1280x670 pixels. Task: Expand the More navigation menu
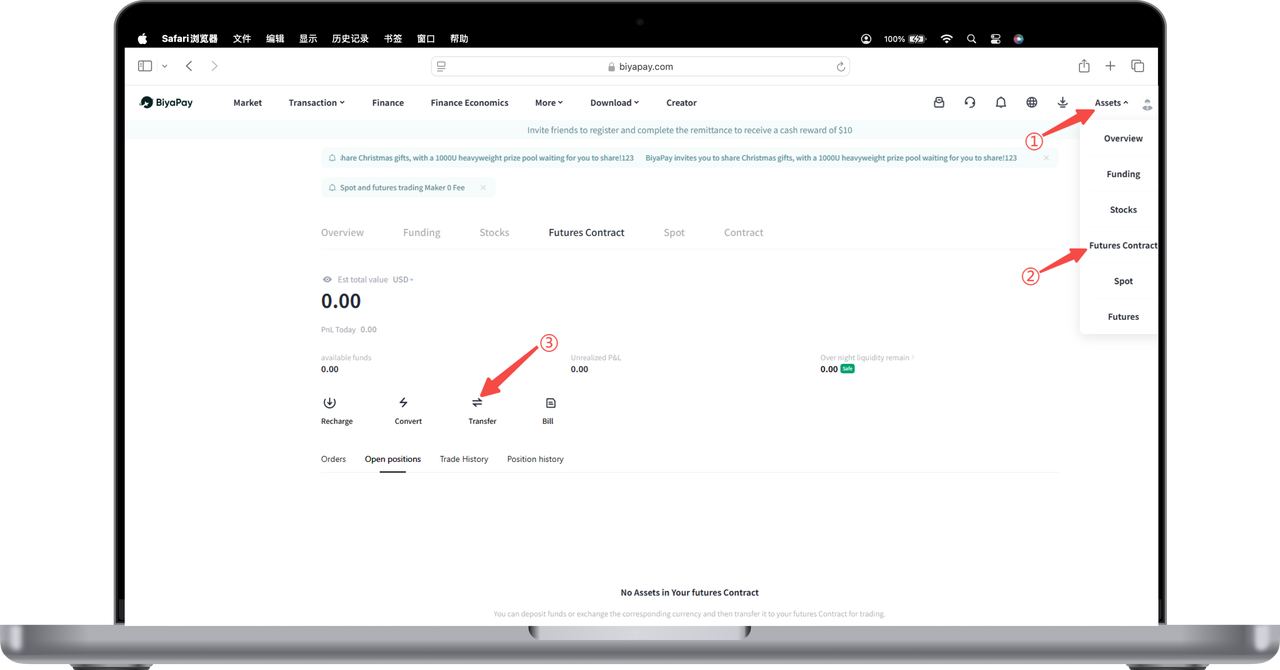coord(549,103)
